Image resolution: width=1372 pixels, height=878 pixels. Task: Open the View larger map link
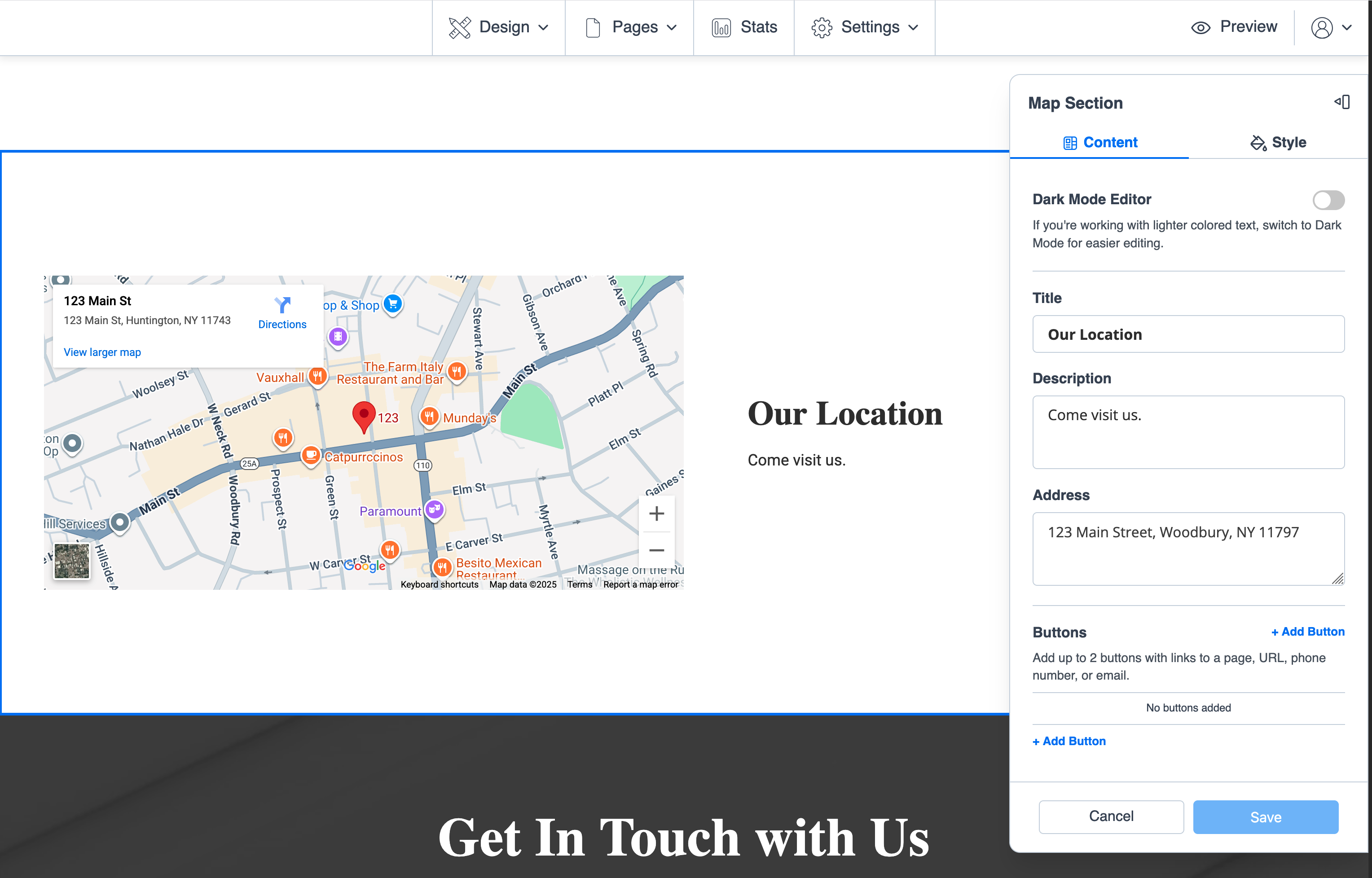click(102, 352)
